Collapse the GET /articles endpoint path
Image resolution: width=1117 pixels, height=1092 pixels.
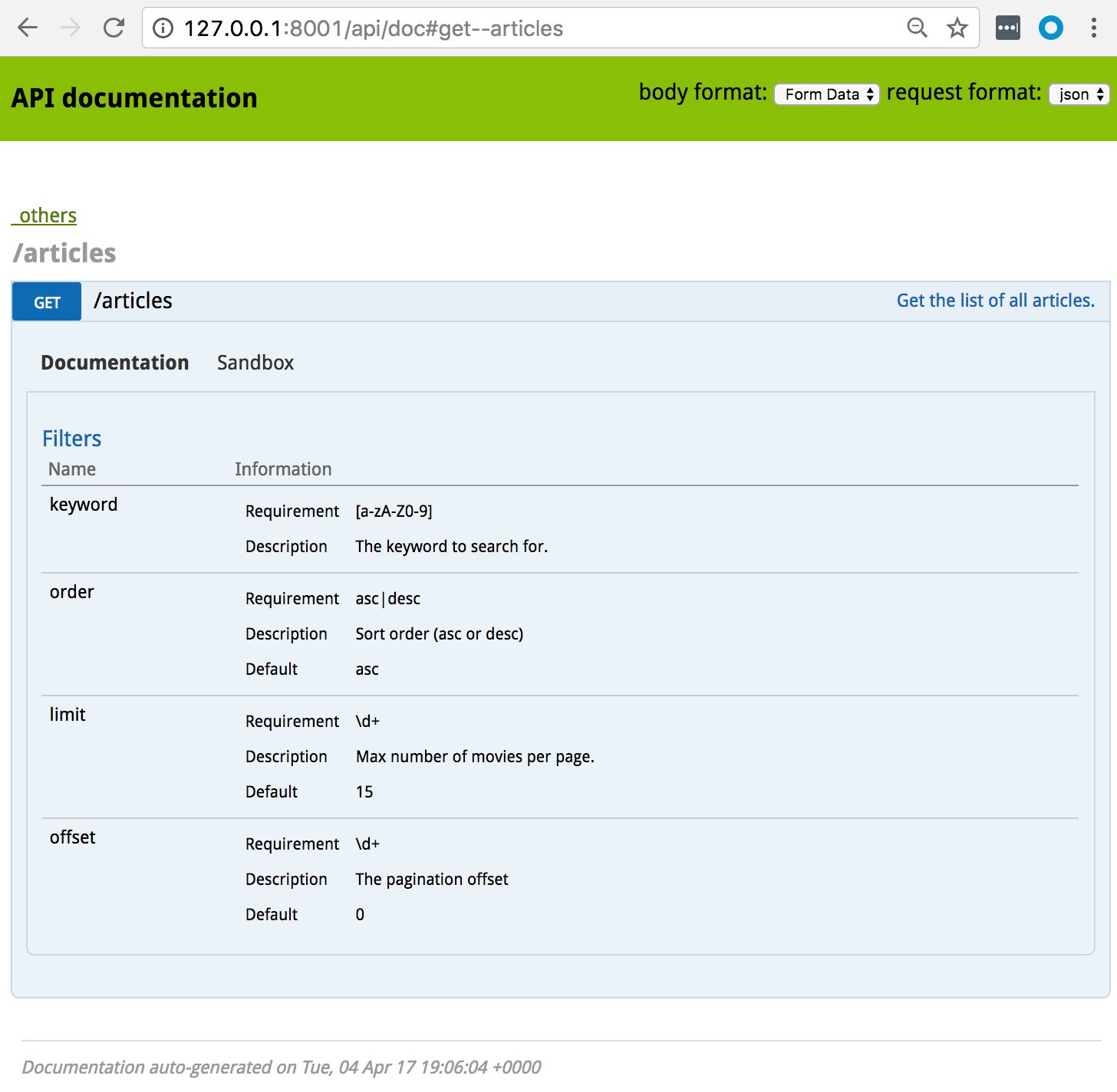[133, 301]
